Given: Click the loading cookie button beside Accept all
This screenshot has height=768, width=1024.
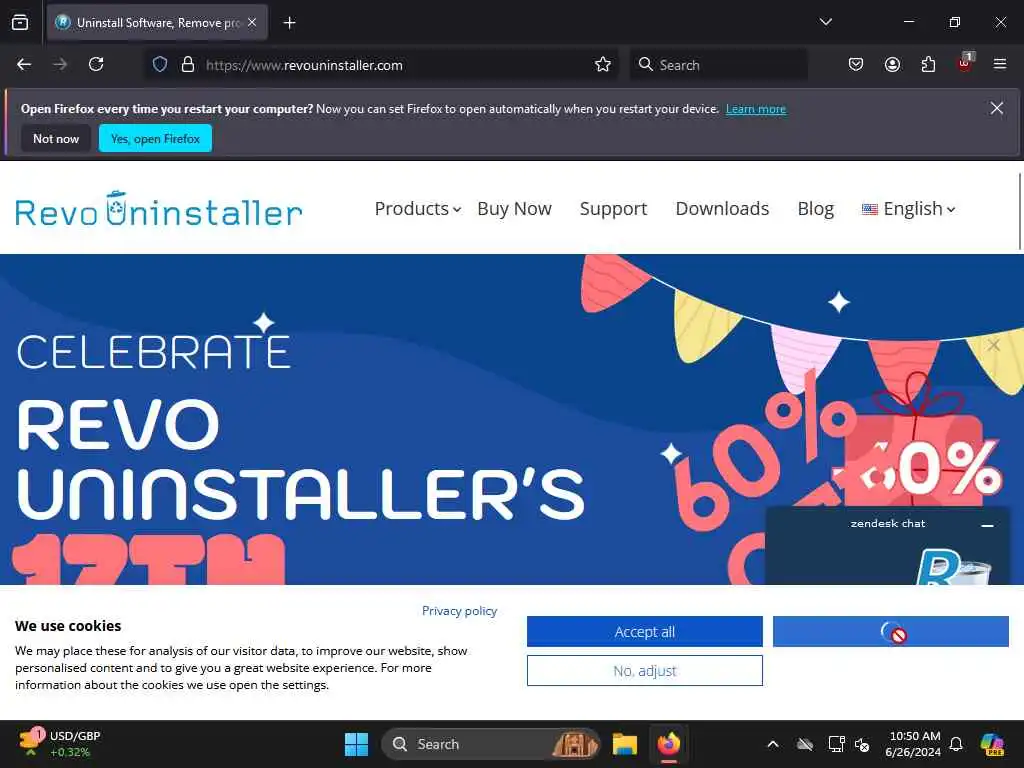Looking at the screenshot, I should coord(891,632).
